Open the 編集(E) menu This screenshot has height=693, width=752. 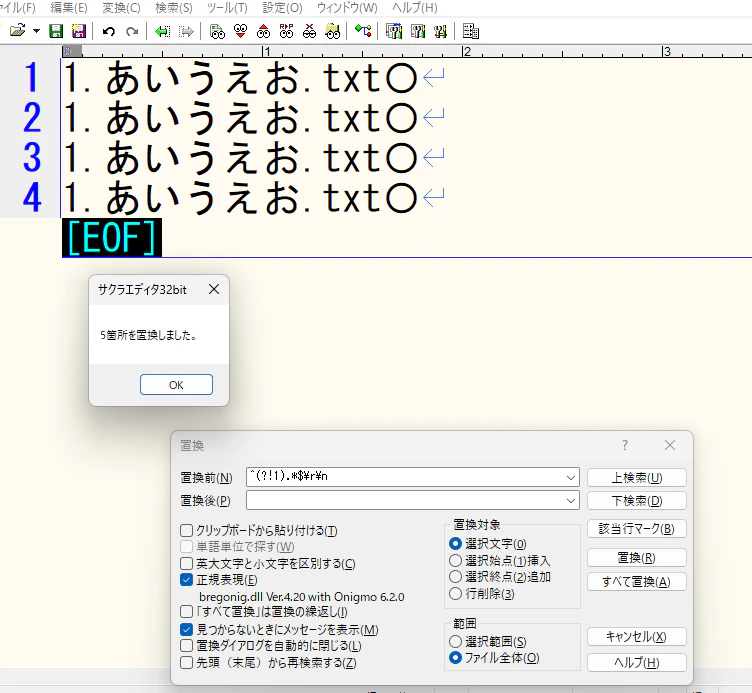coord(69,8)
